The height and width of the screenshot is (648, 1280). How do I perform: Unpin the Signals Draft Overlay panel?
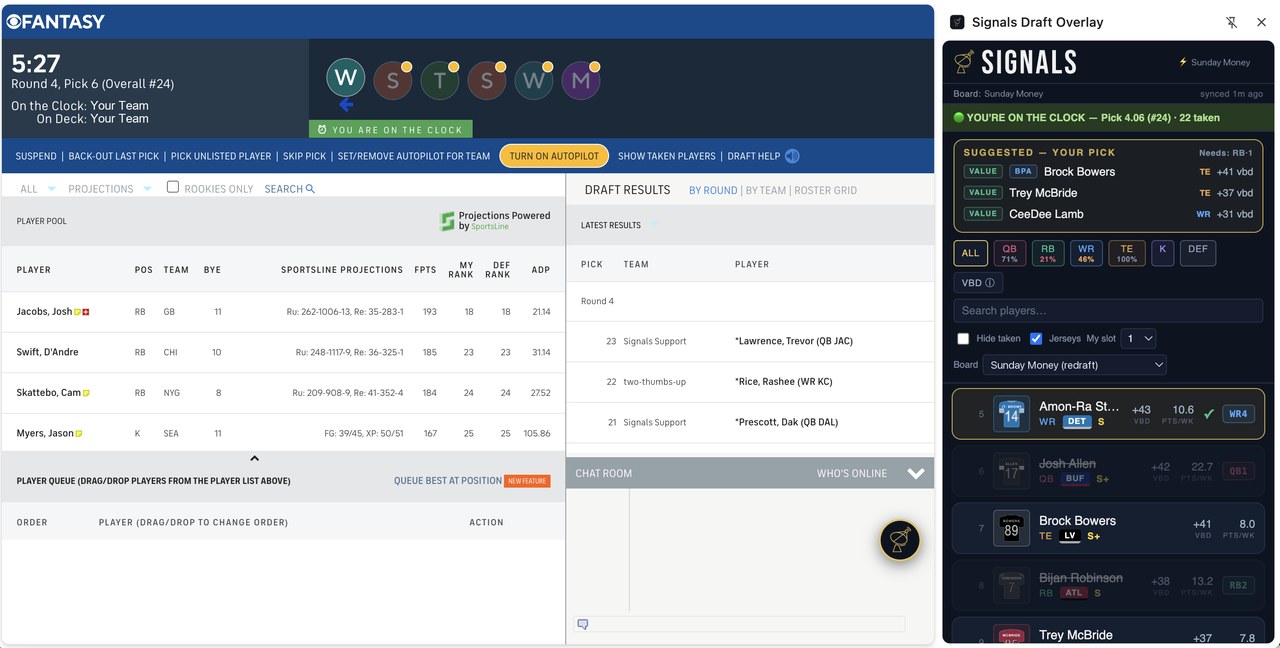click(x=1232, y=22)
